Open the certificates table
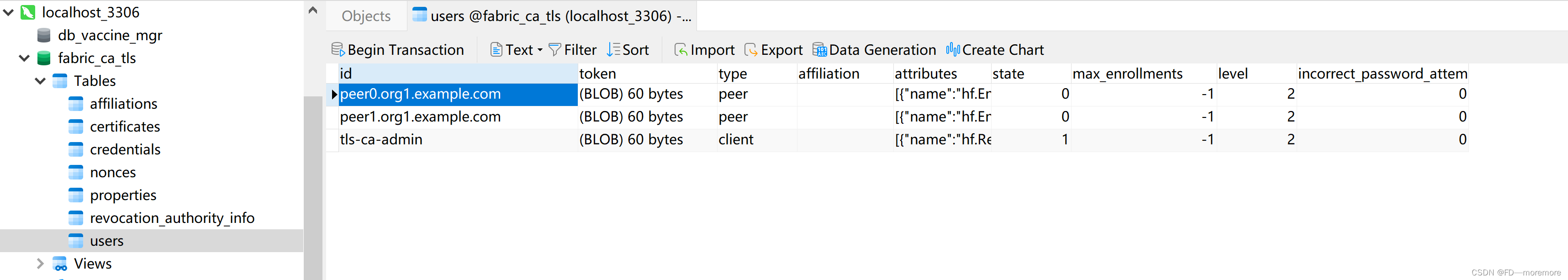The width and height of the screenshot is (1568, 280). pyautogui.click(x=125, y=127)
